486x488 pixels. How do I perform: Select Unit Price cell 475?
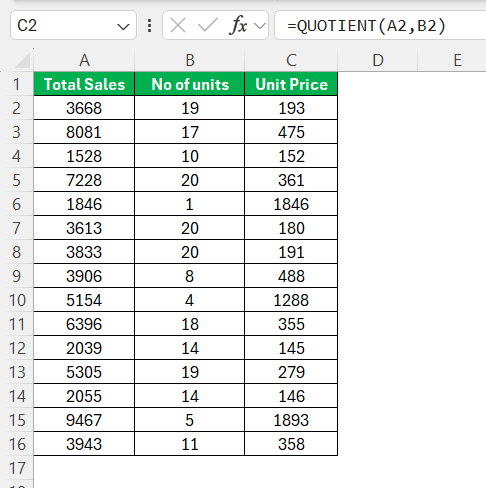click(x=291, y=132)
